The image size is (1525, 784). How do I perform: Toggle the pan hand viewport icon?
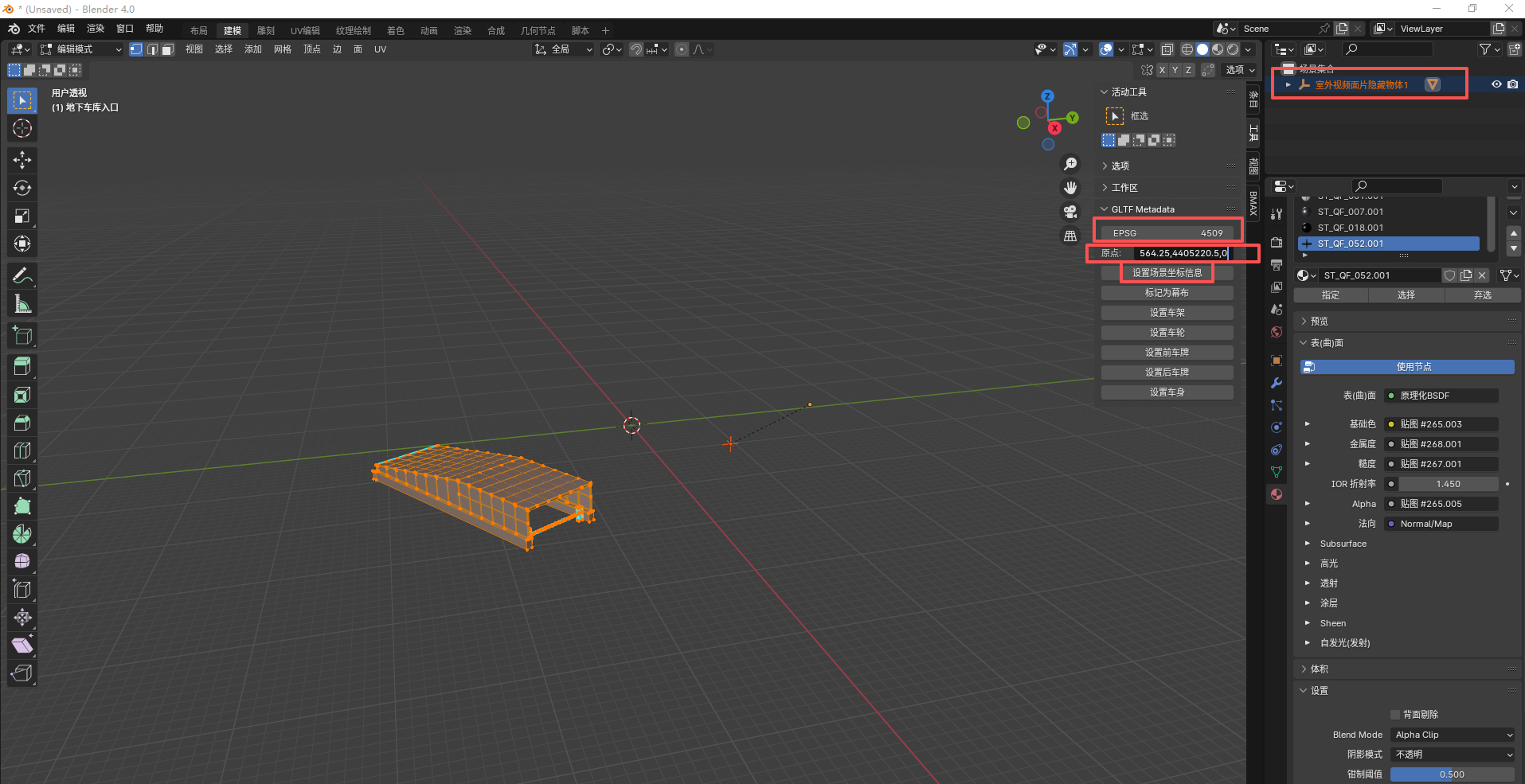click(x=1070, y=188)
